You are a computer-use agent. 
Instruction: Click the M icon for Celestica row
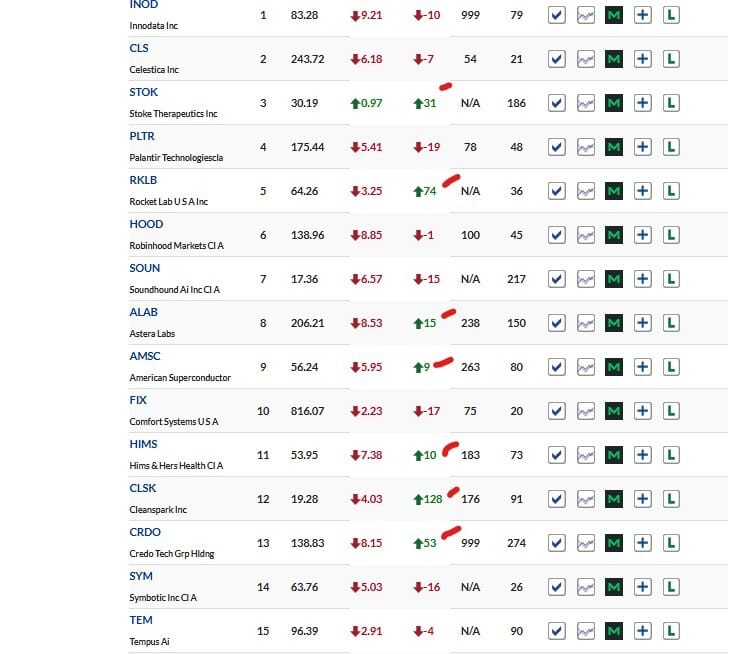pos(614,59)
